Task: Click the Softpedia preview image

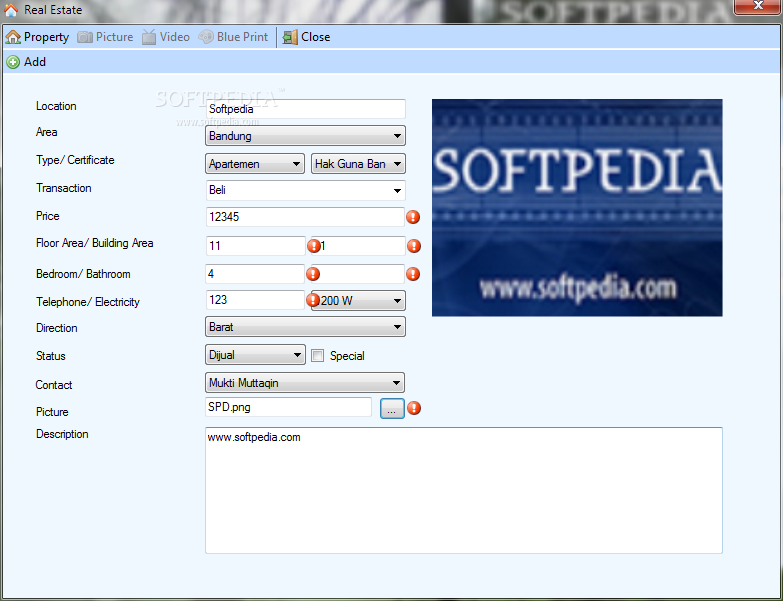Action: (577, 207)
